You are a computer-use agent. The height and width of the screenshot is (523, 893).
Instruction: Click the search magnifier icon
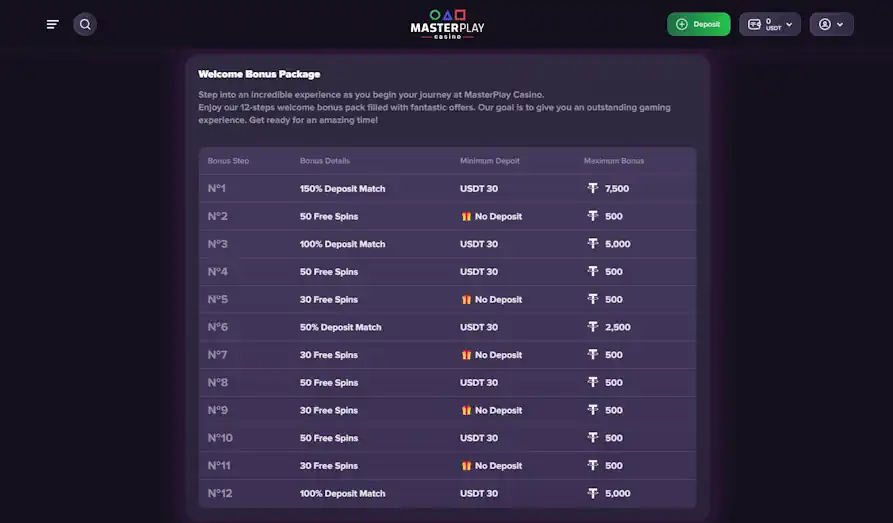[85, 24]
